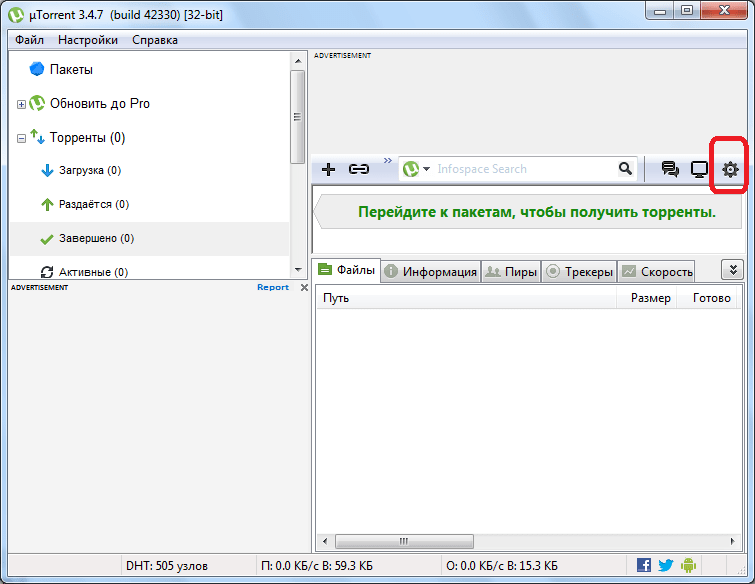The image size is (755, 584).
Task: Switch to the Пиры tab
Action: [511, 272]
